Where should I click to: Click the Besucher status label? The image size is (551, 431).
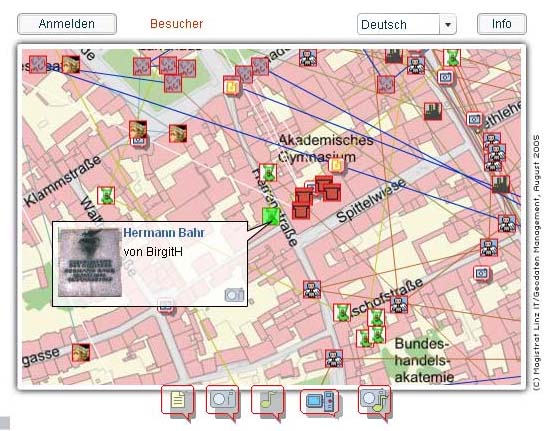pos(176,24)
